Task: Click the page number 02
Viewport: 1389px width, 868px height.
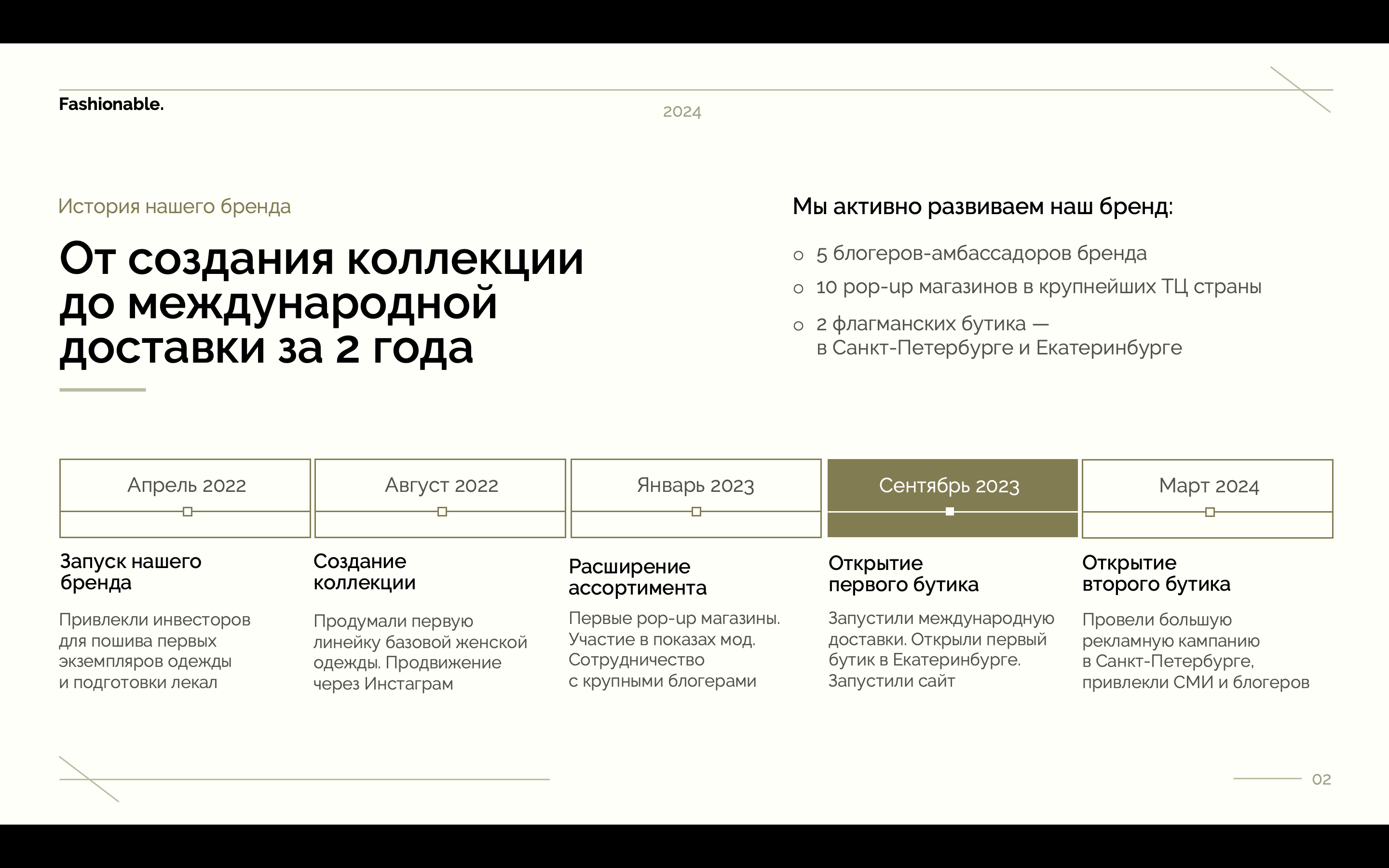Action: point(1321,780)
